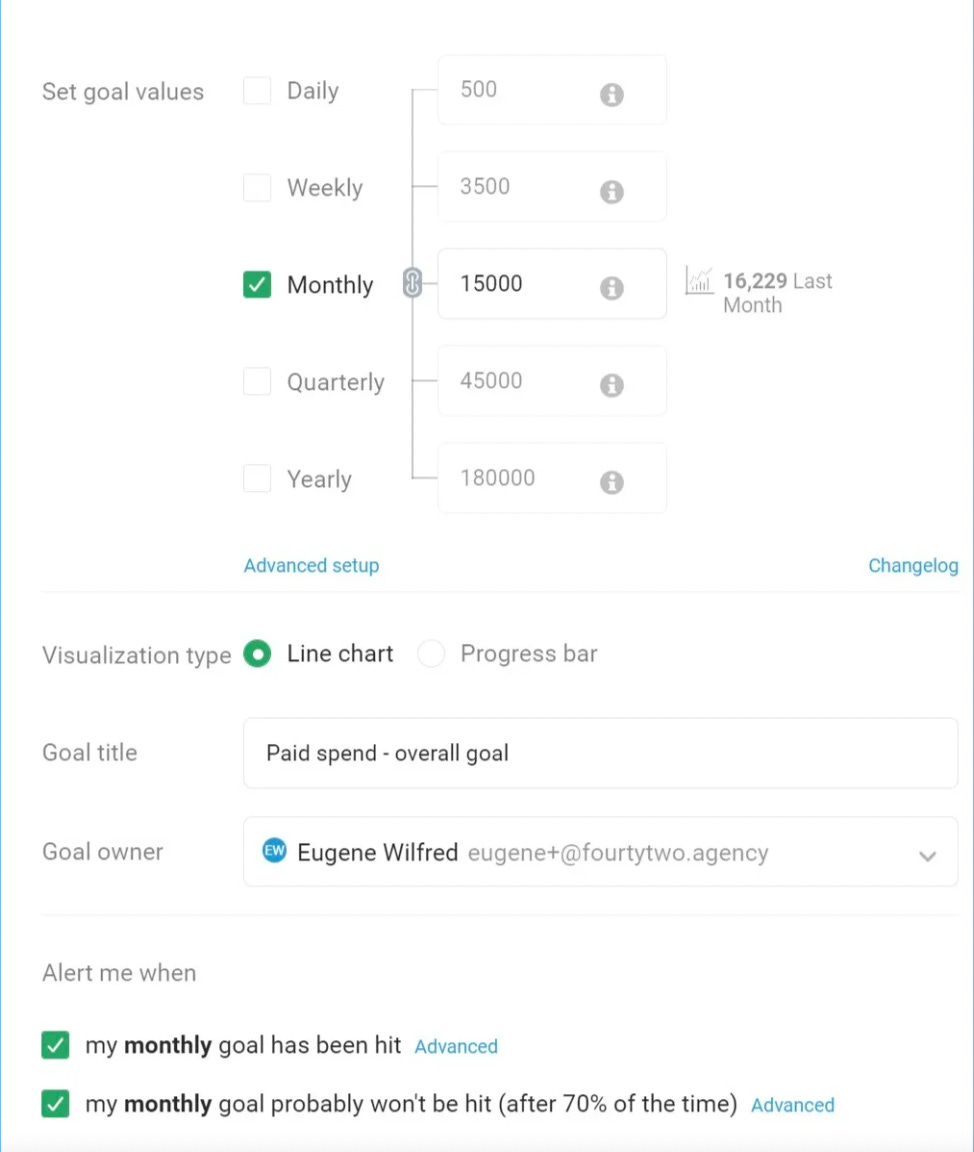The width and height of the screenshot is (974, 1152).
Task: Select the Line chart visualization type
Action: 257,653
